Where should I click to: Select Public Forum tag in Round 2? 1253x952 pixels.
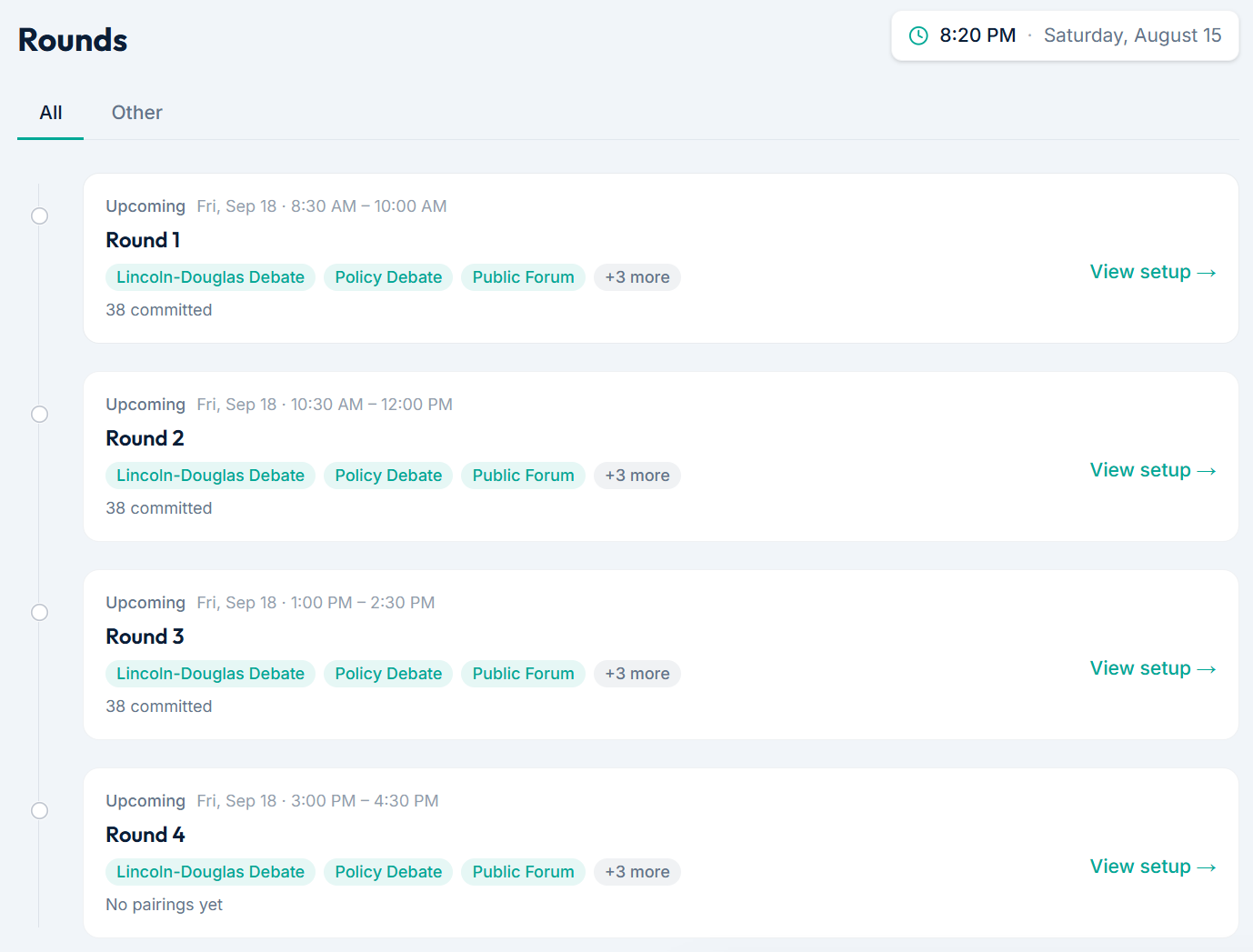524,476
